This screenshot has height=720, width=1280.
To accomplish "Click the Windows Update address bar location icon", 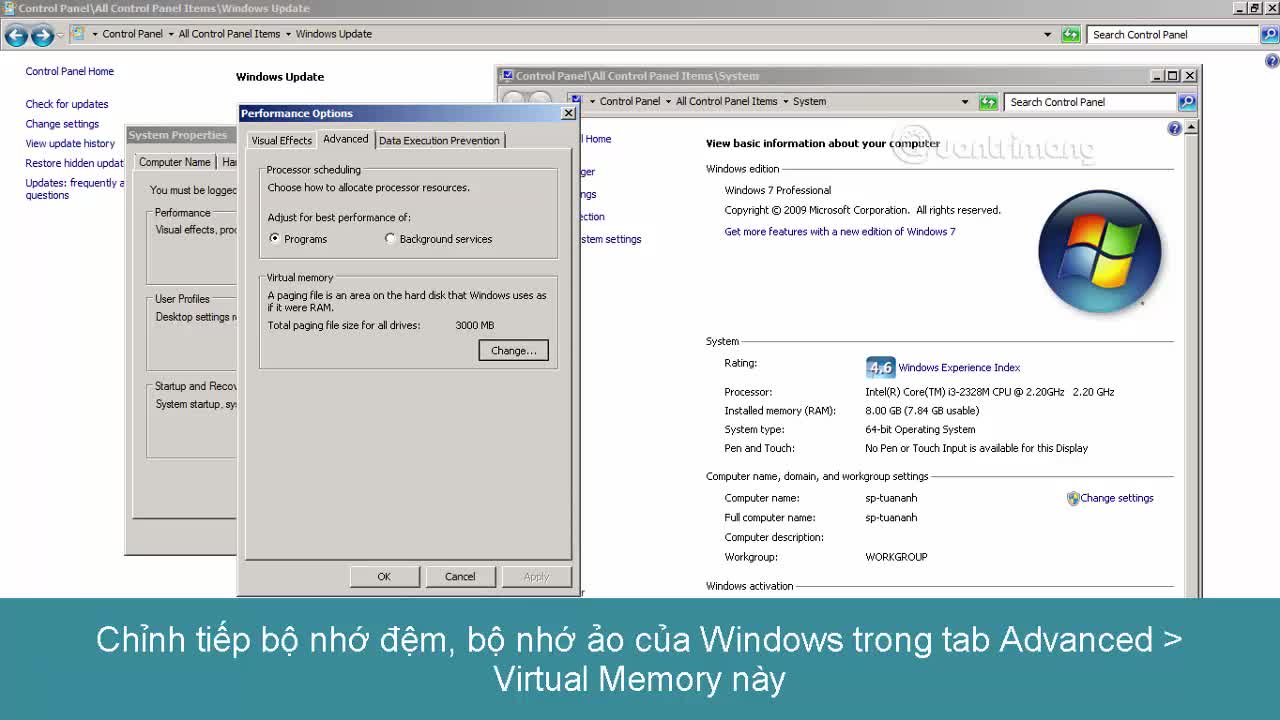I will pyautogui.click(x=78, y=34).
